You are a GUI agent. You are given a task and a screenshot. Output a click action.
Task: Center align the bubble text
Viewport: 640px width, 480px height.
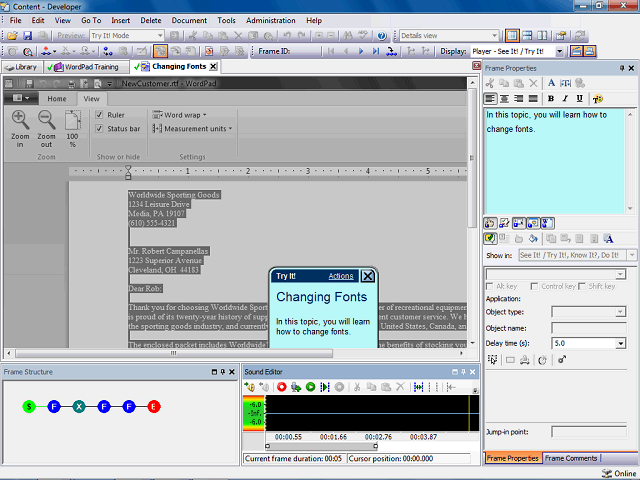[504, 98]
